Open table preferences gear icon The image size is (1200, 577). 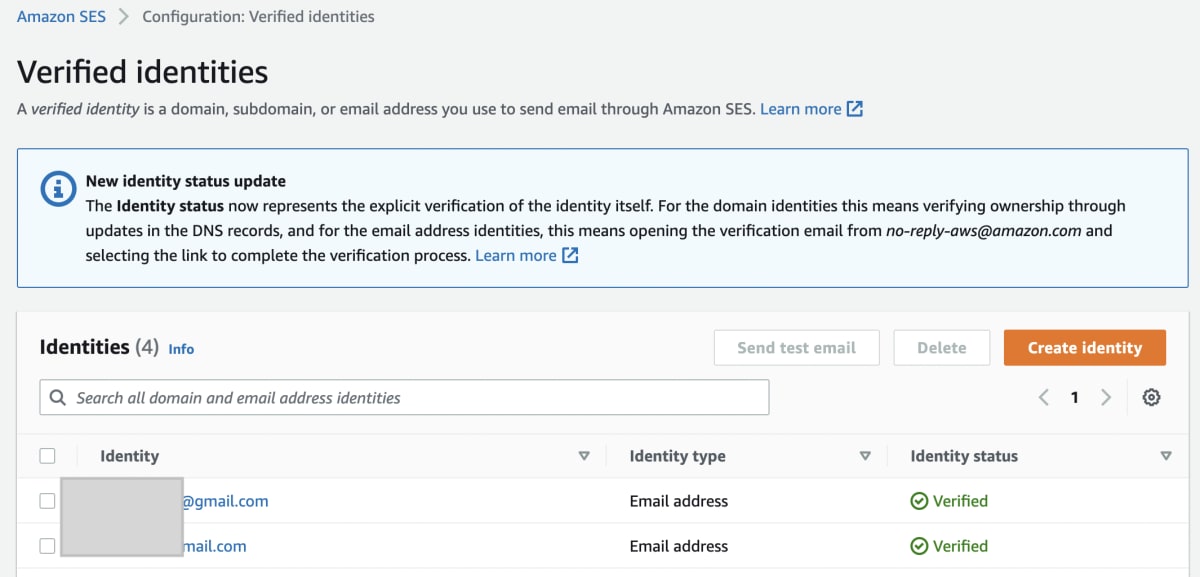coord(1151,398)
